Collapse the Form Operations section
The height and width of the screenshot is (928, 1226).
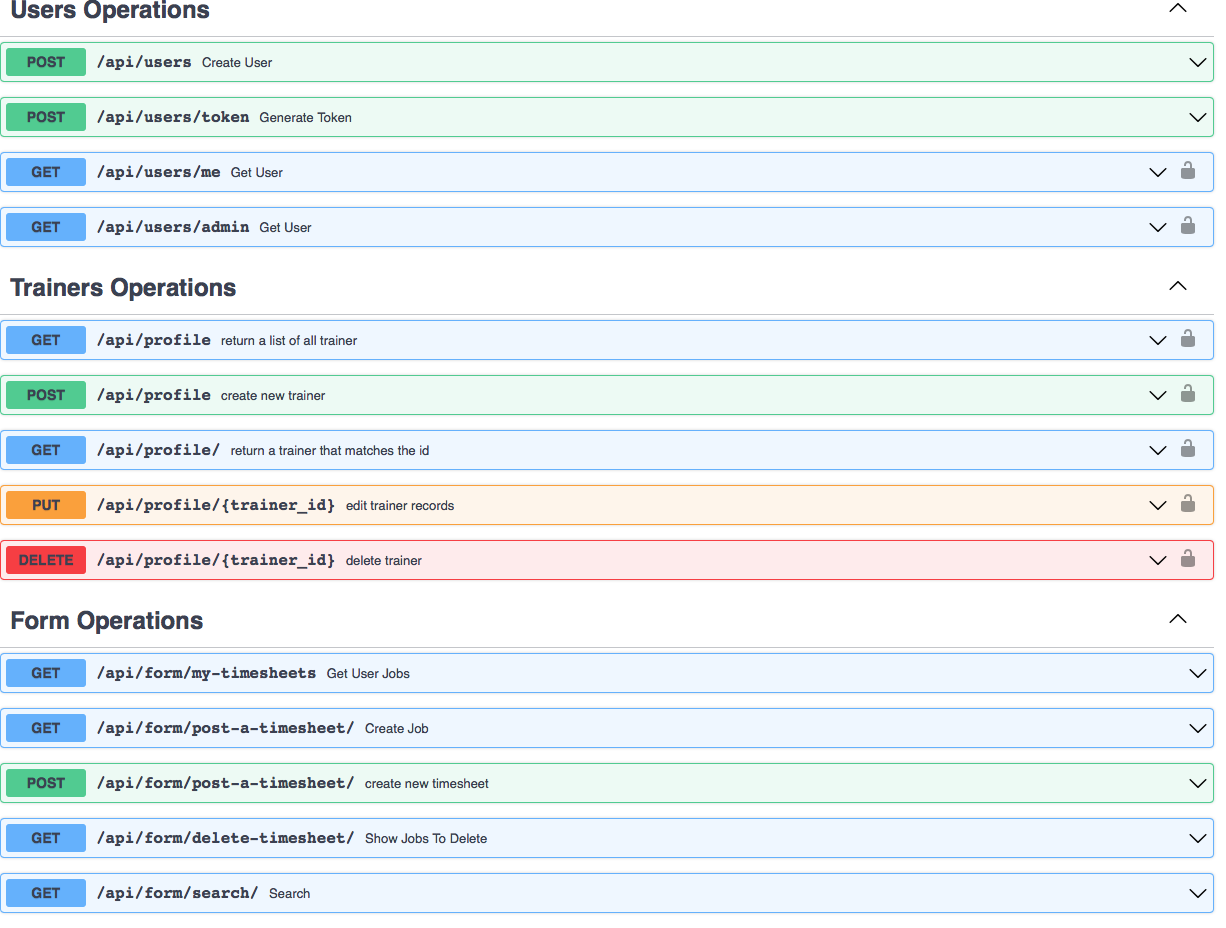[1177, 618]
